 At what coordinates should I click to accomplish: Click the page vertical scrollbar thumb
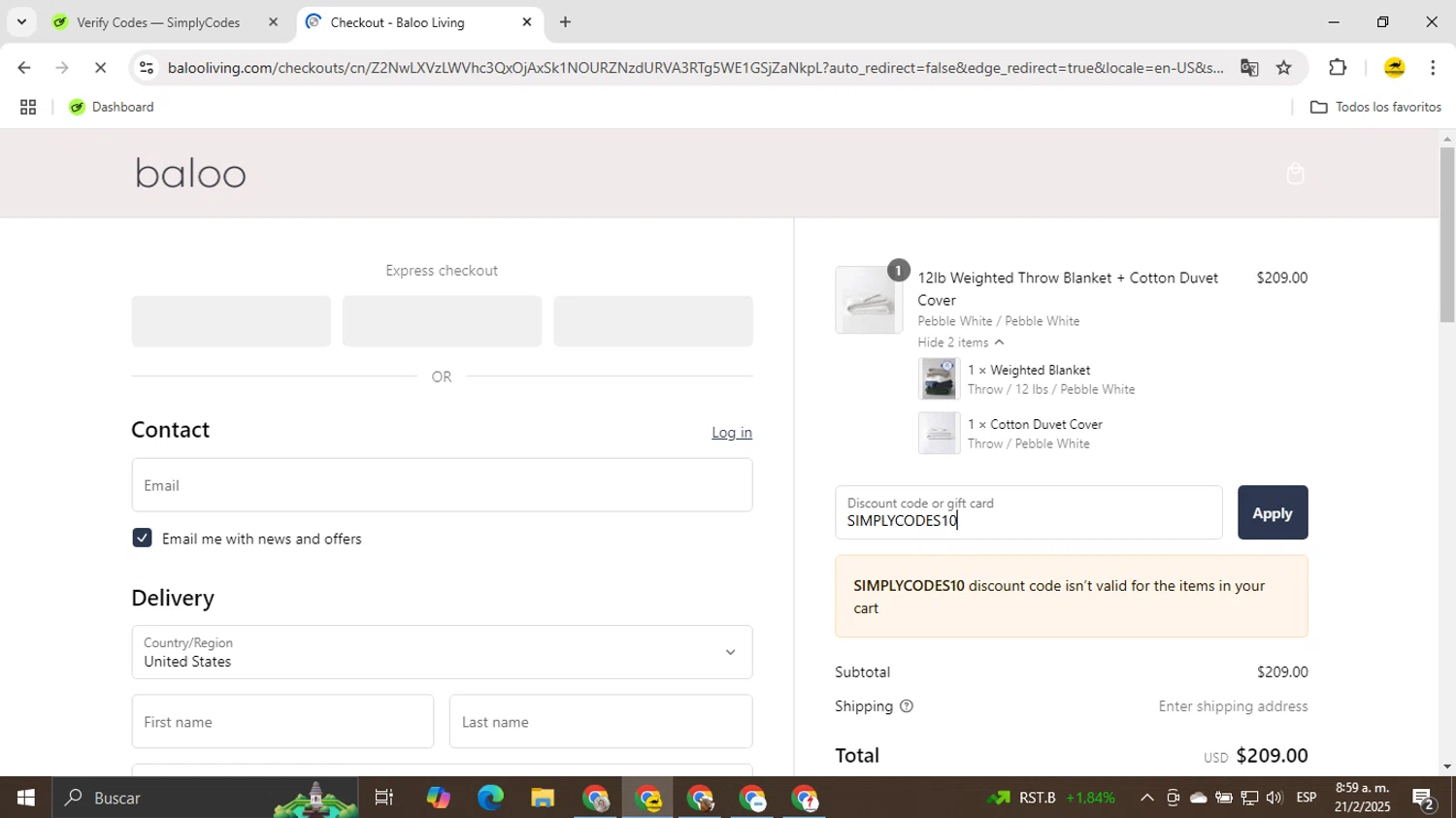(1447, 234)
